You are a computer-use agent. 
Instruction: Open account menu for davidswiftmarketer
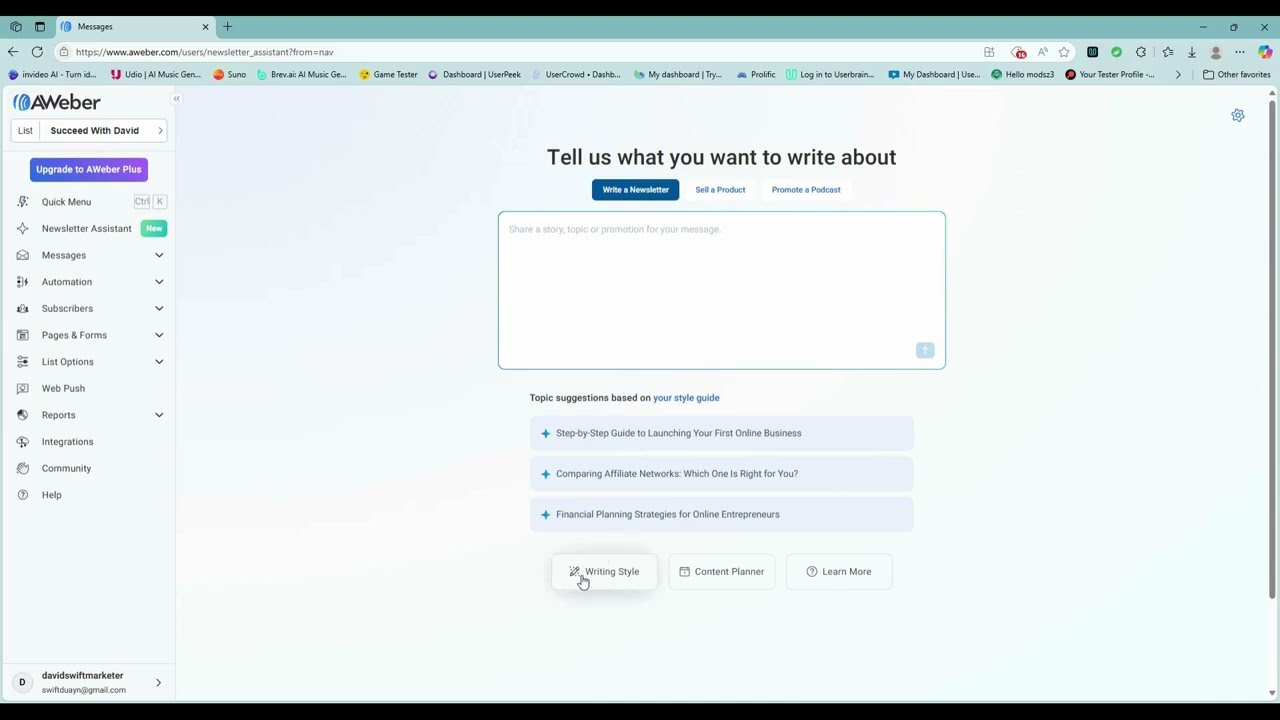click(88, 683)
